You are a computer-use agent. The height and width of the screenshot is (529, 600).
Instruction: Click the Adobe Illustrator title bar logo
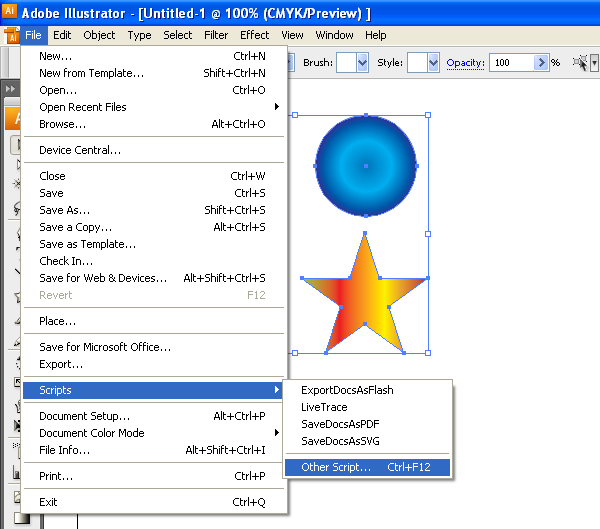pos(9,11)
